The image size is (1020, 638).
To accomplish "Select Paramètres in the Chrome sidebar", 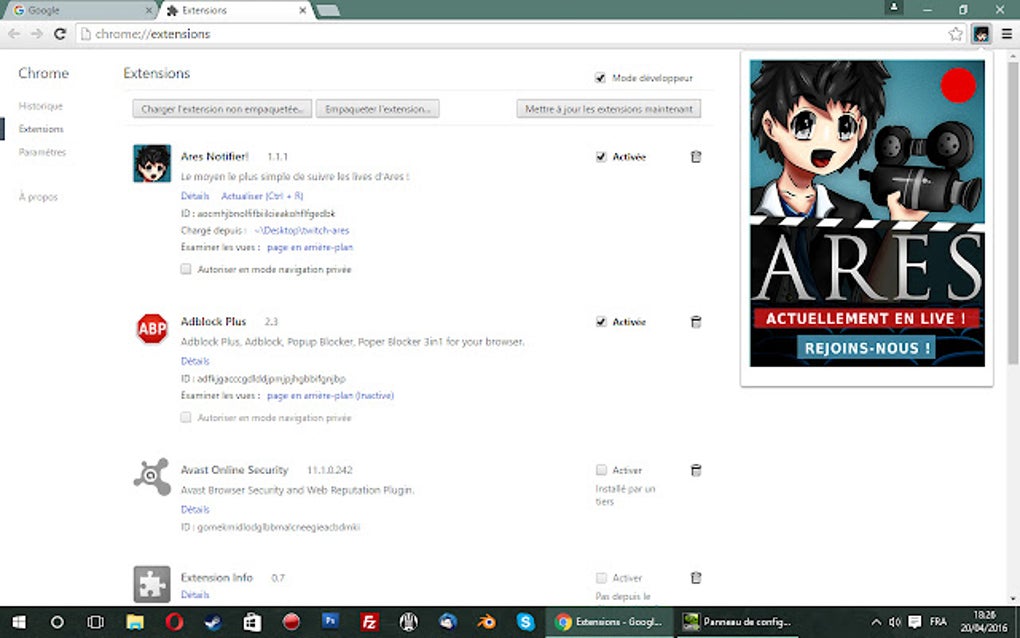I will click(41, 152).
